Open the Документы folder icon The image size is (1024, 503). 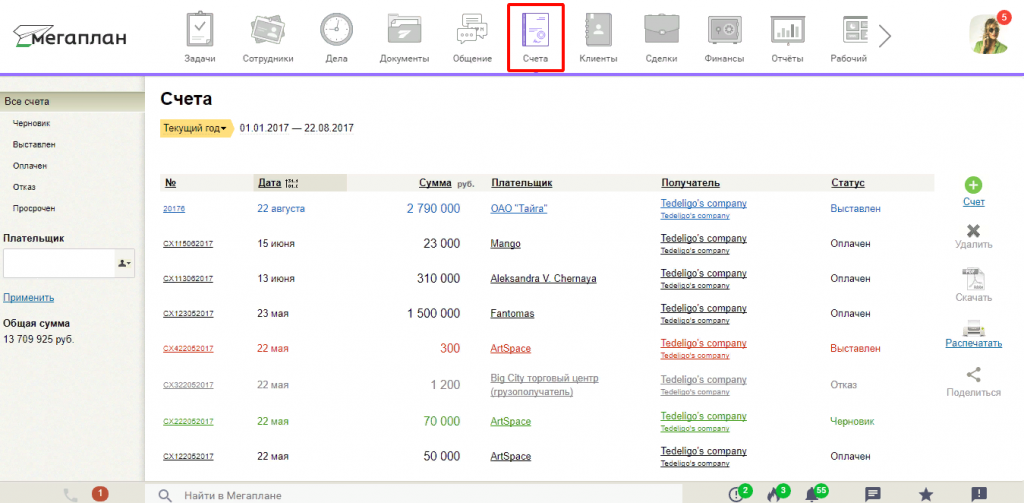(404, 30)
